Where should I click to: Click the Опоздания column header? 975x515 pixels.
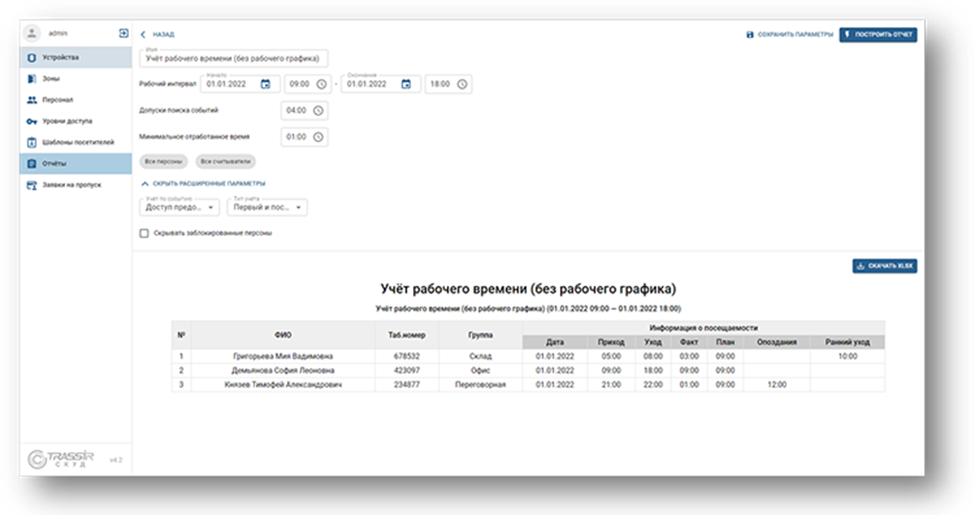coord(777,342)
